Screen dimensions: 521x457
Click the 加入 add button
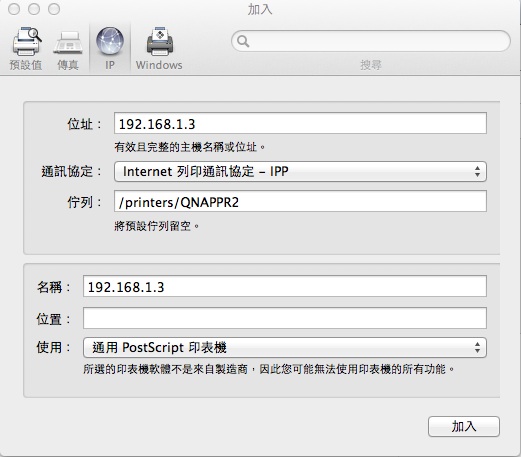(x=464, y=426)
